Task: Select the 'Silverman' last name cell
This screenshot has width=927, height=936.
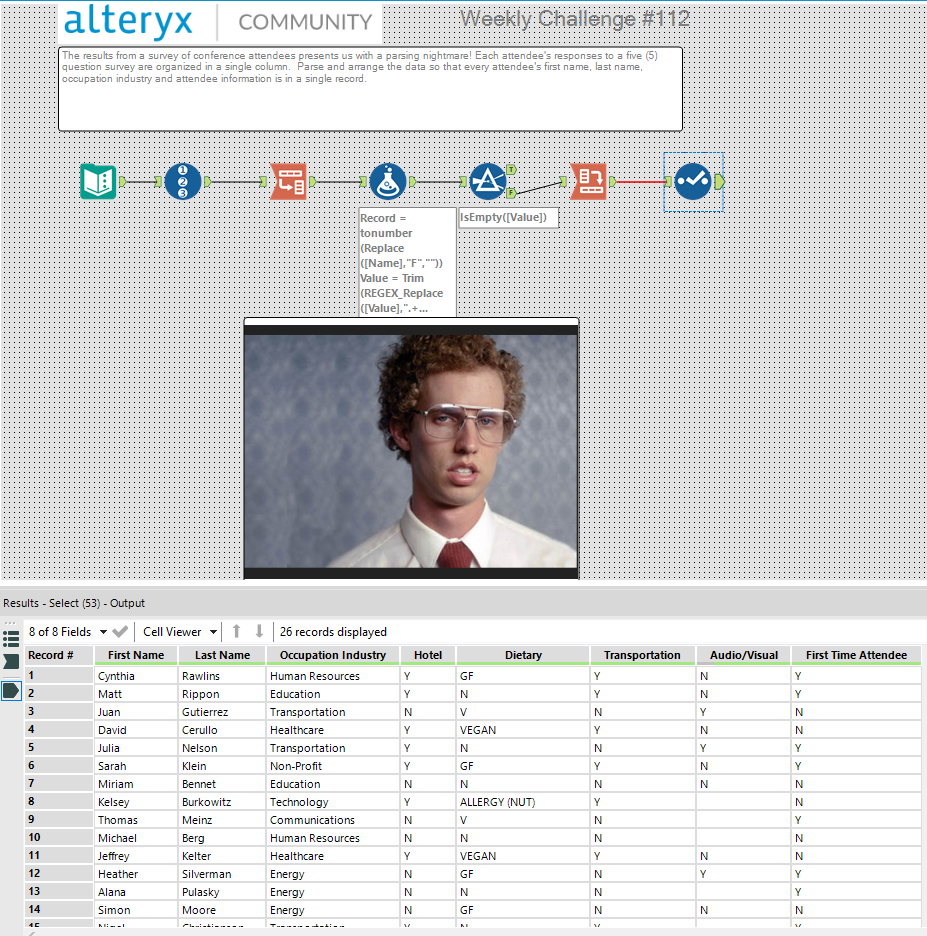Action: pyautogui.click(x=222, y=873)
